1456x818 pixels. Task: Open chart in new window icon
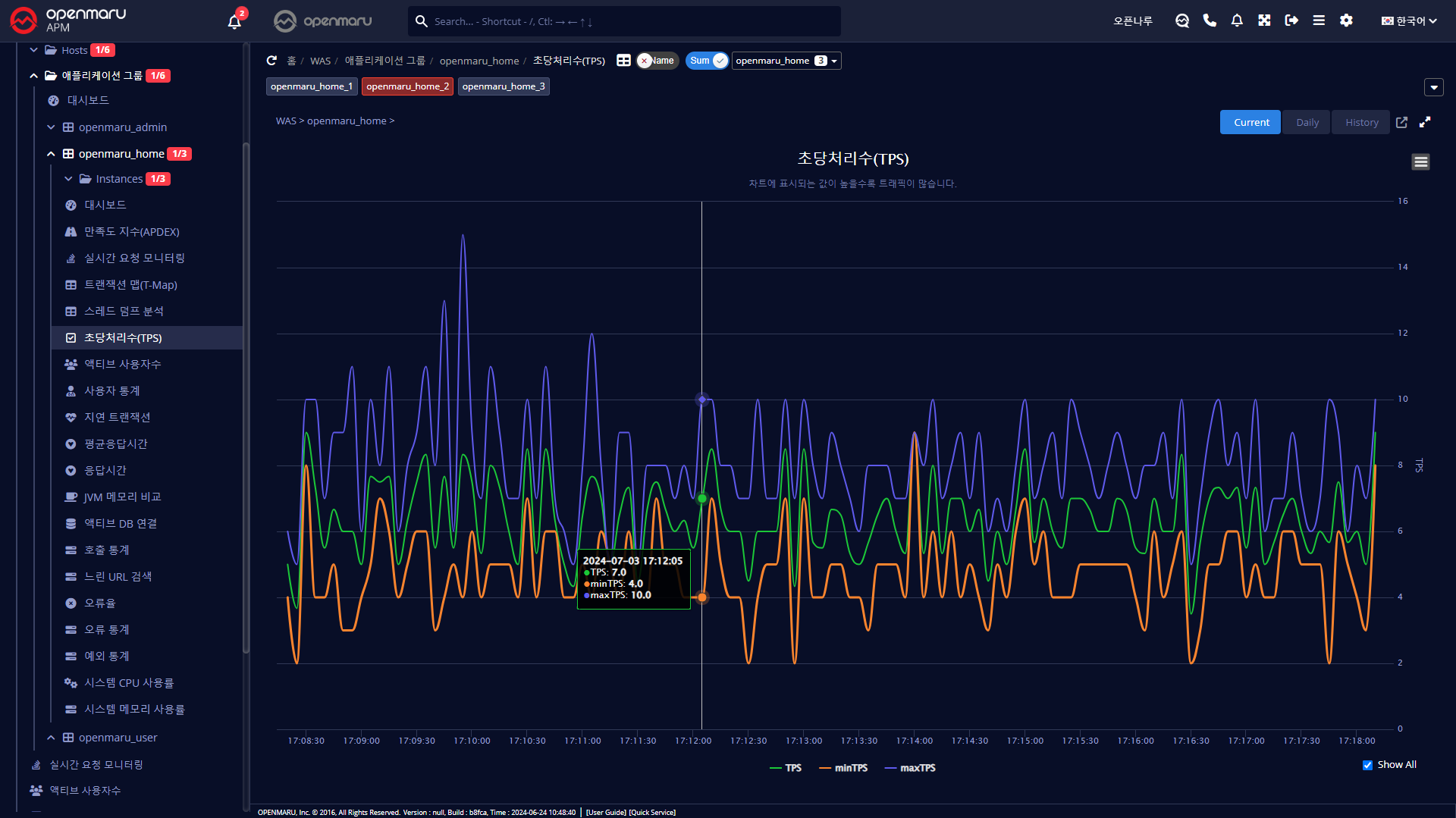tap(1401, 122)
